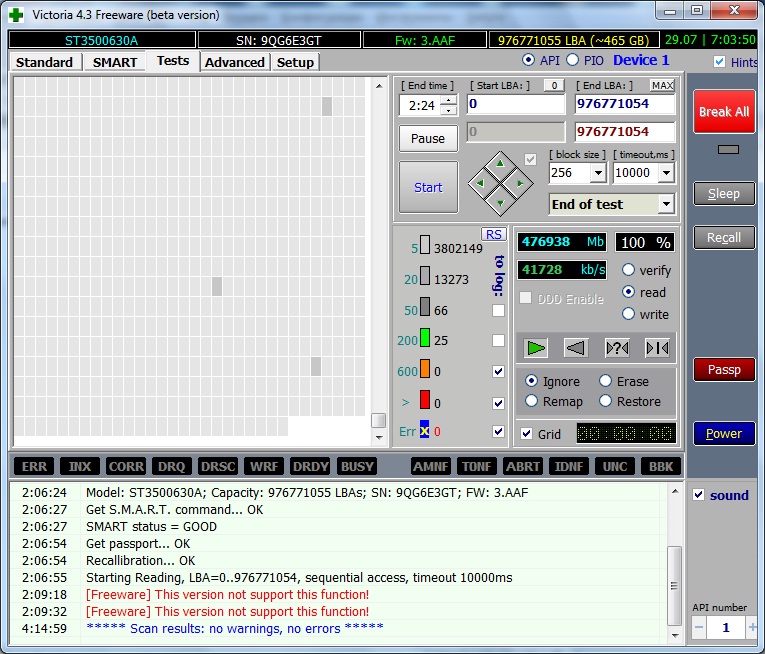The image size is (765, 654).
Task: Click the random seek scan icon
Action: (x=617, y=347)
